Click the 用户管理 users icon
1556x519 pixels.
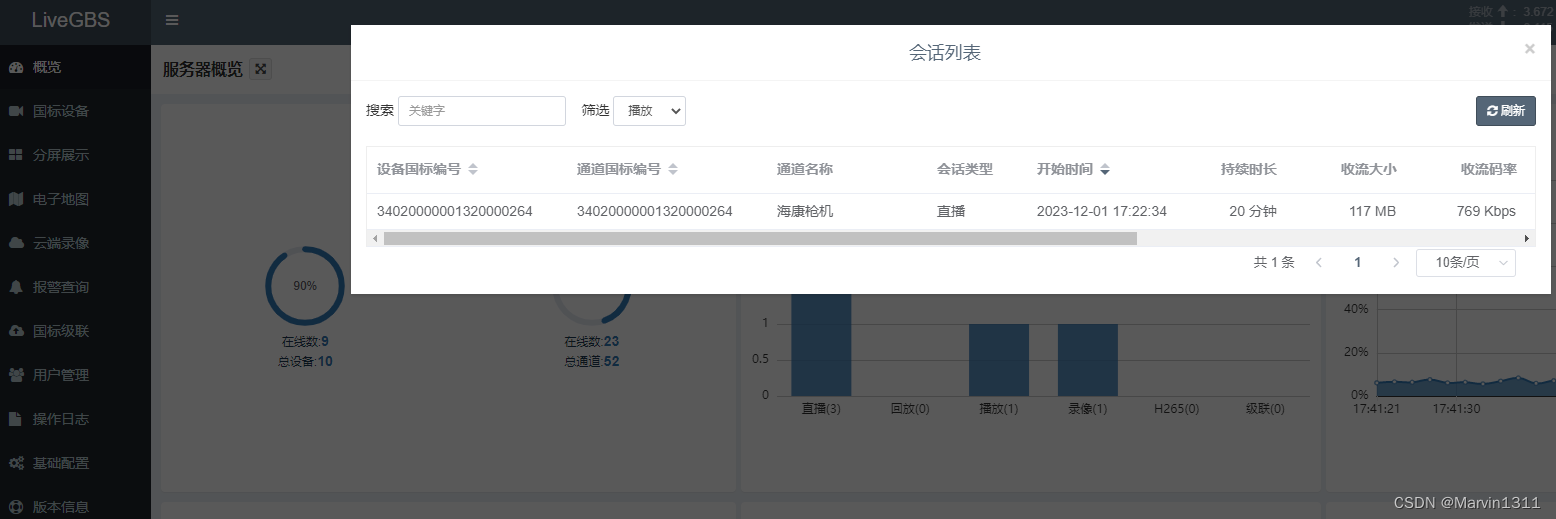point(16,375)
